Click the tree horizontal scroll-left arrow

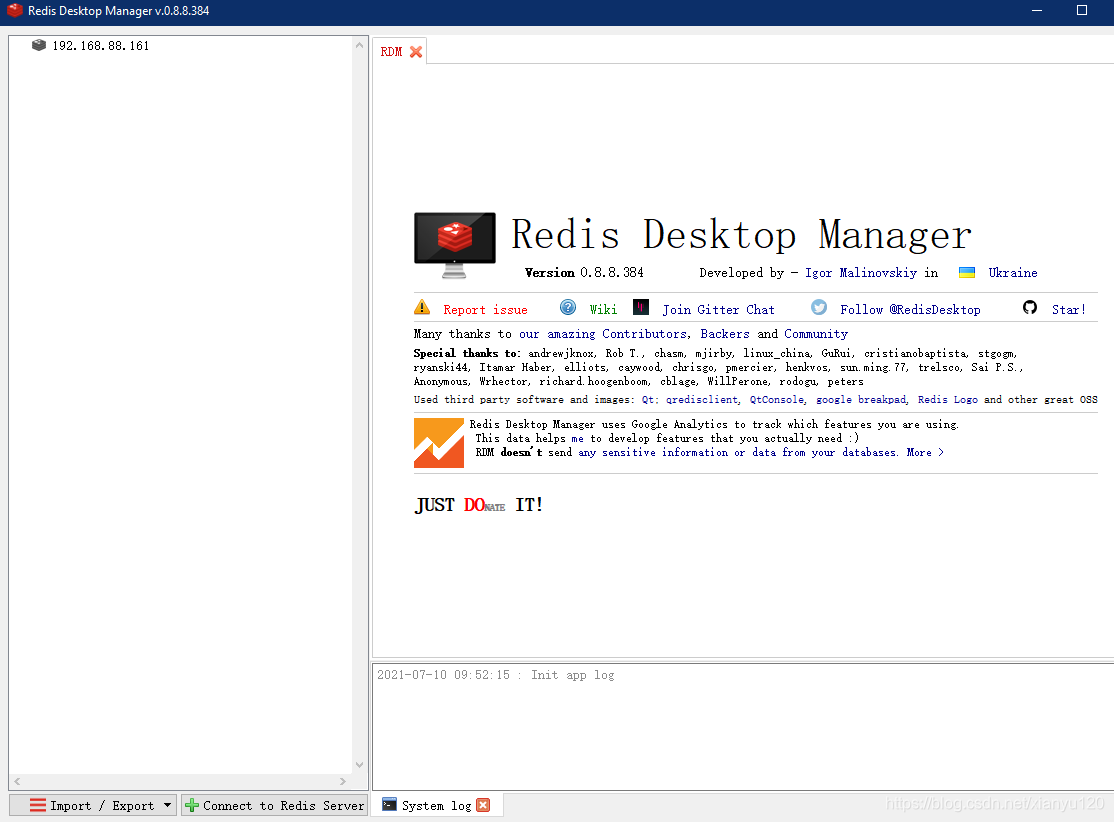17,781
